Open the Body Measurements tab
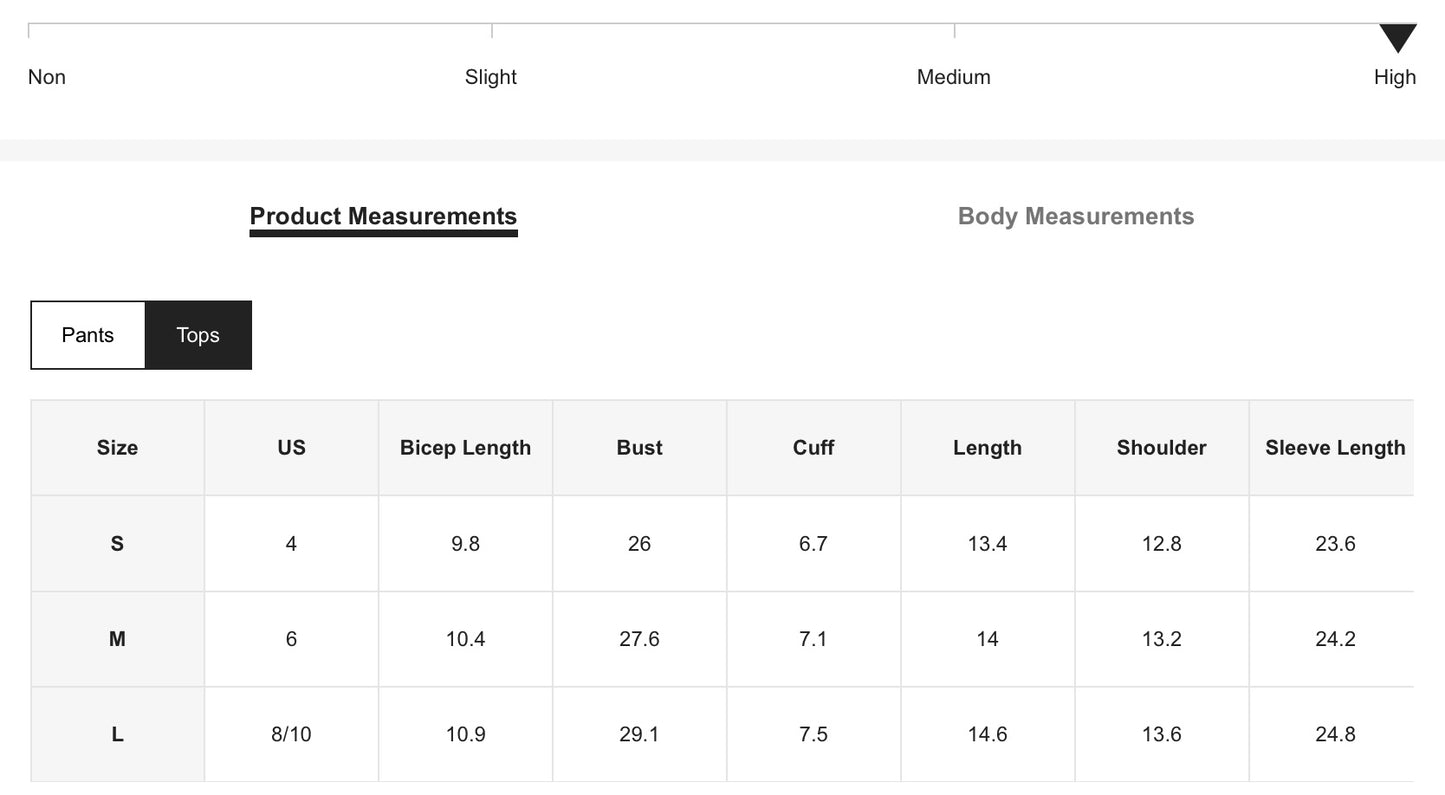1445x795 pixels. [1076, 217]
